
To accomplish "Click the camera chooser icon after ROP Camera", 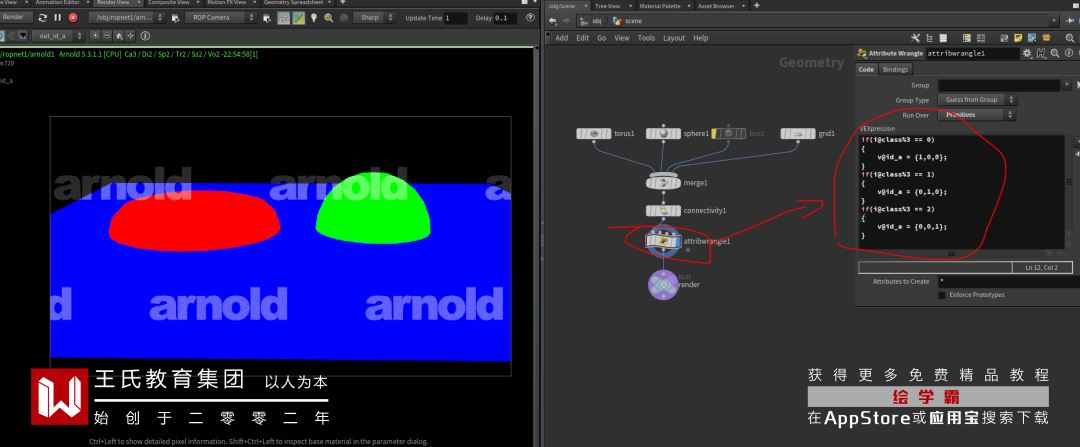I will pyautogui.click(x=266, y=18).
